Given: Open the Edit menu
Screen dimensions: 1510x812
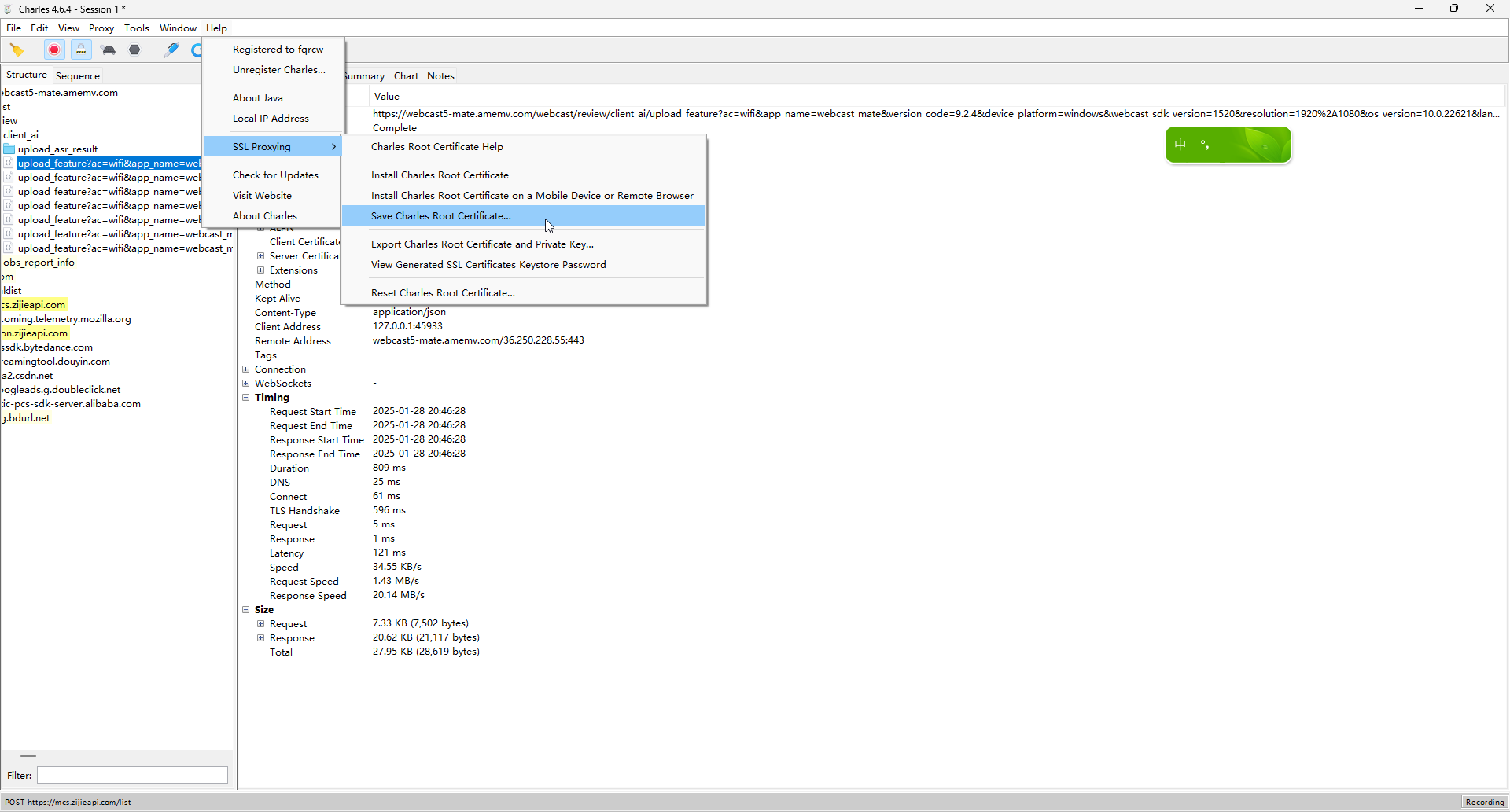Looking at the screenshot, I should tap(39, 28).
